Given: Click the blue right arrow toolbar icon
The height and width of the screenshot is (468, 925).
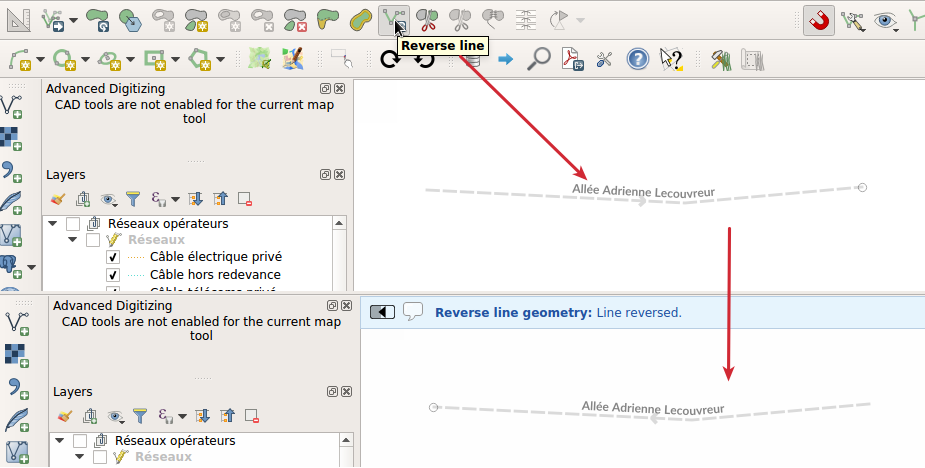Looking at the screenshot, I should tap(505, 59).
